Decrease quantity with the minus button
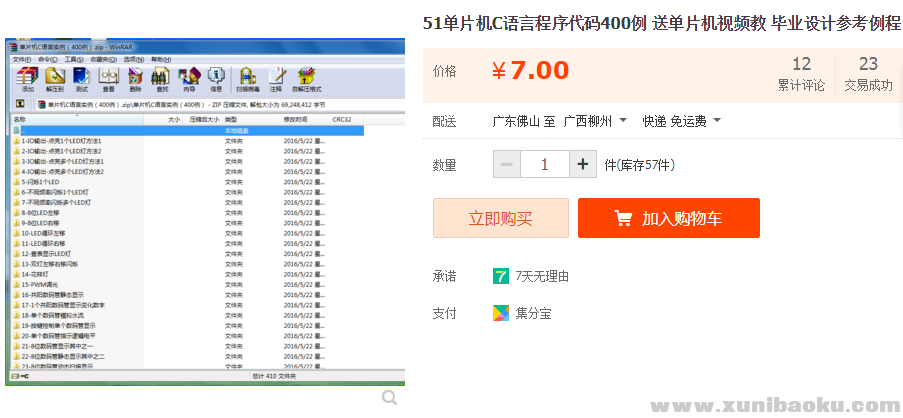This screenshot has height=418, width=903. tap(507, 164)
